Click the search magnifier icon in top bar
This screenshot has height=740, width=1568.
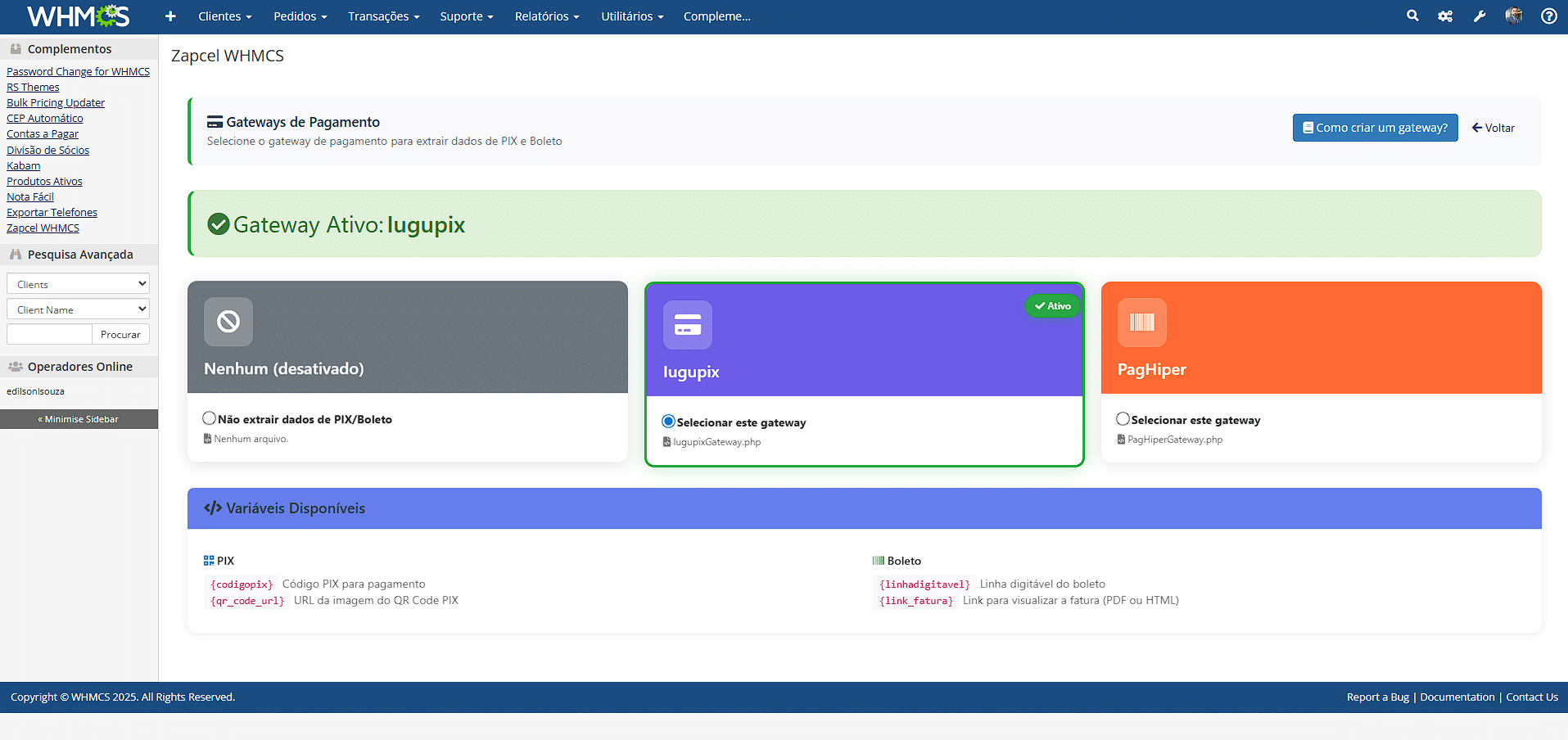coord(1412,16)
